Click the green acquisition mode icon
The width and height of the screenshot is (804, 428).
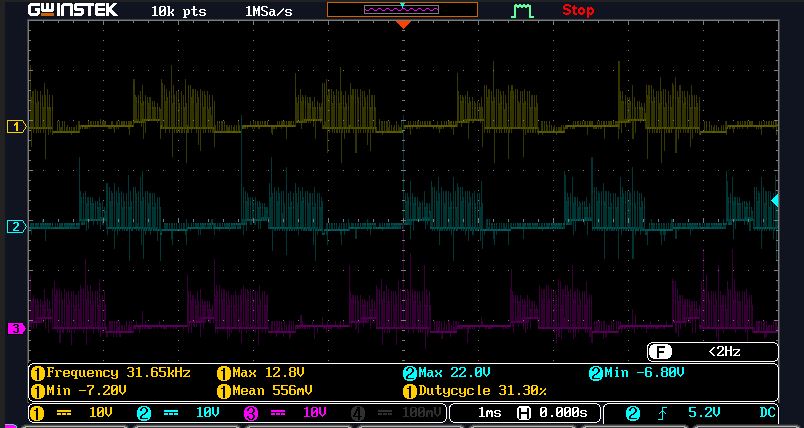pos(523,11)
